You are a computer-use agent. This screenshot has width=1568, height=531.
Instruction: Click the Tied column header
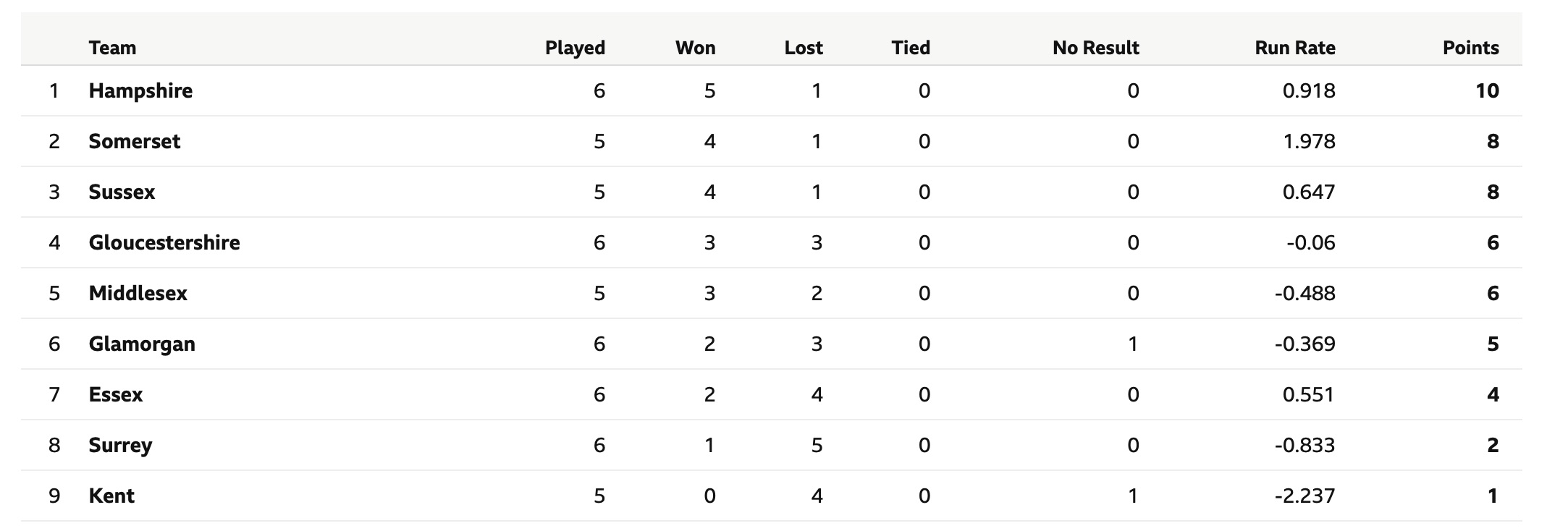click(911, 48)
